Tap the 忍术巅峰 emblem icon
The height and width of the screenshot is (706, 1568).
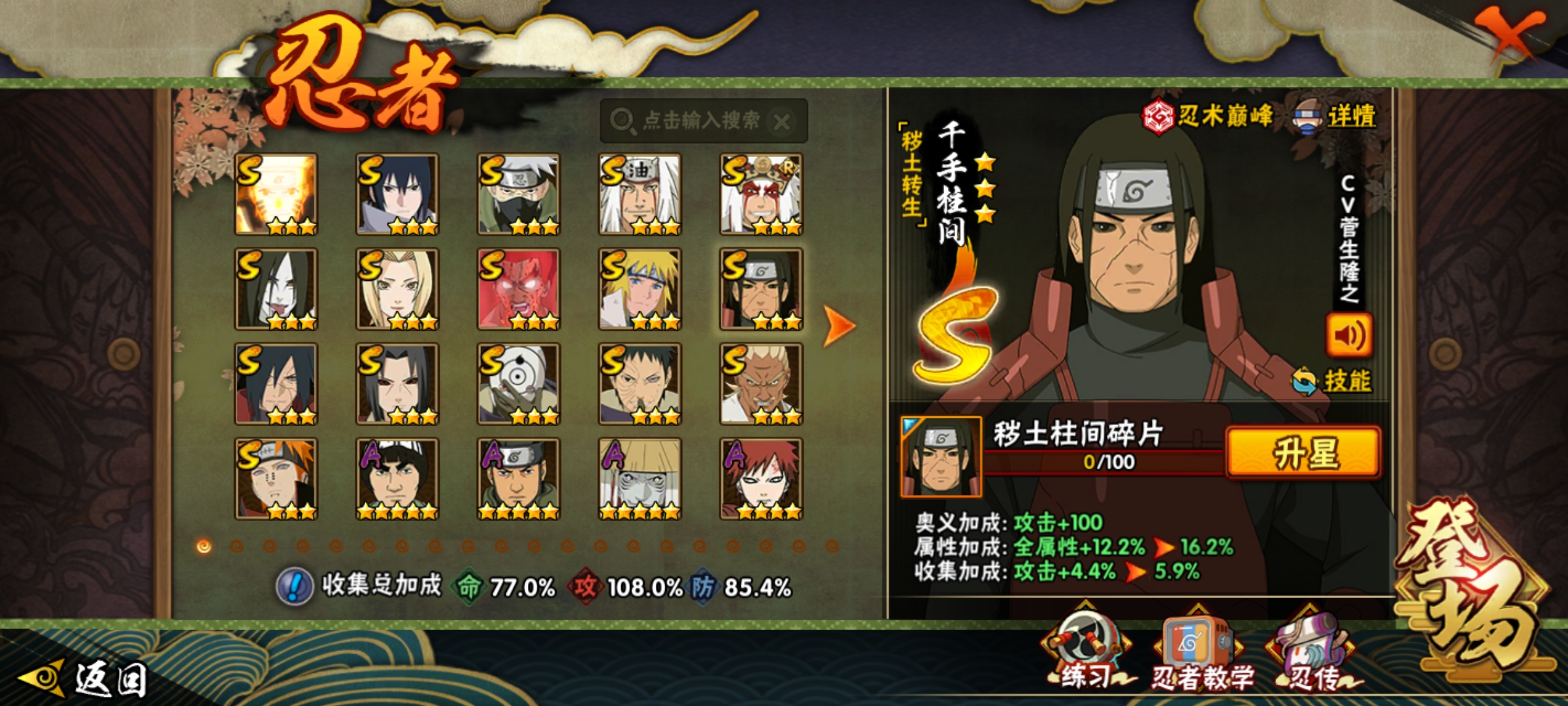pyautogui.click(x=1158, y=116)
